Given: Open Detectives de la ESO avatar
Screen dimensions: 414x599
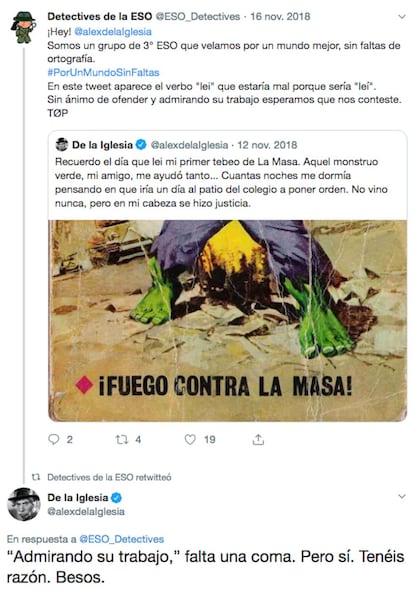Looking at the screenshot, I should [x=24, y=27].
